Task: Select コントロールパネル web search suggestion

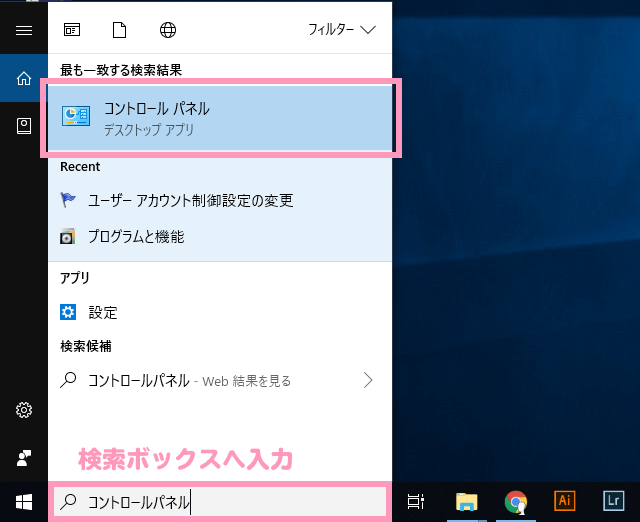Action: pos(220,380)
